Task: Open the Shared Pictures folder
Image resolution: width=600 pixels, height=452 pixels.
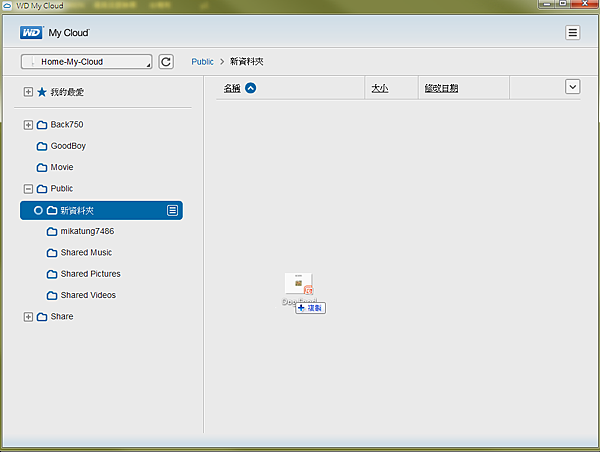Action: click(x=90, y=274)
